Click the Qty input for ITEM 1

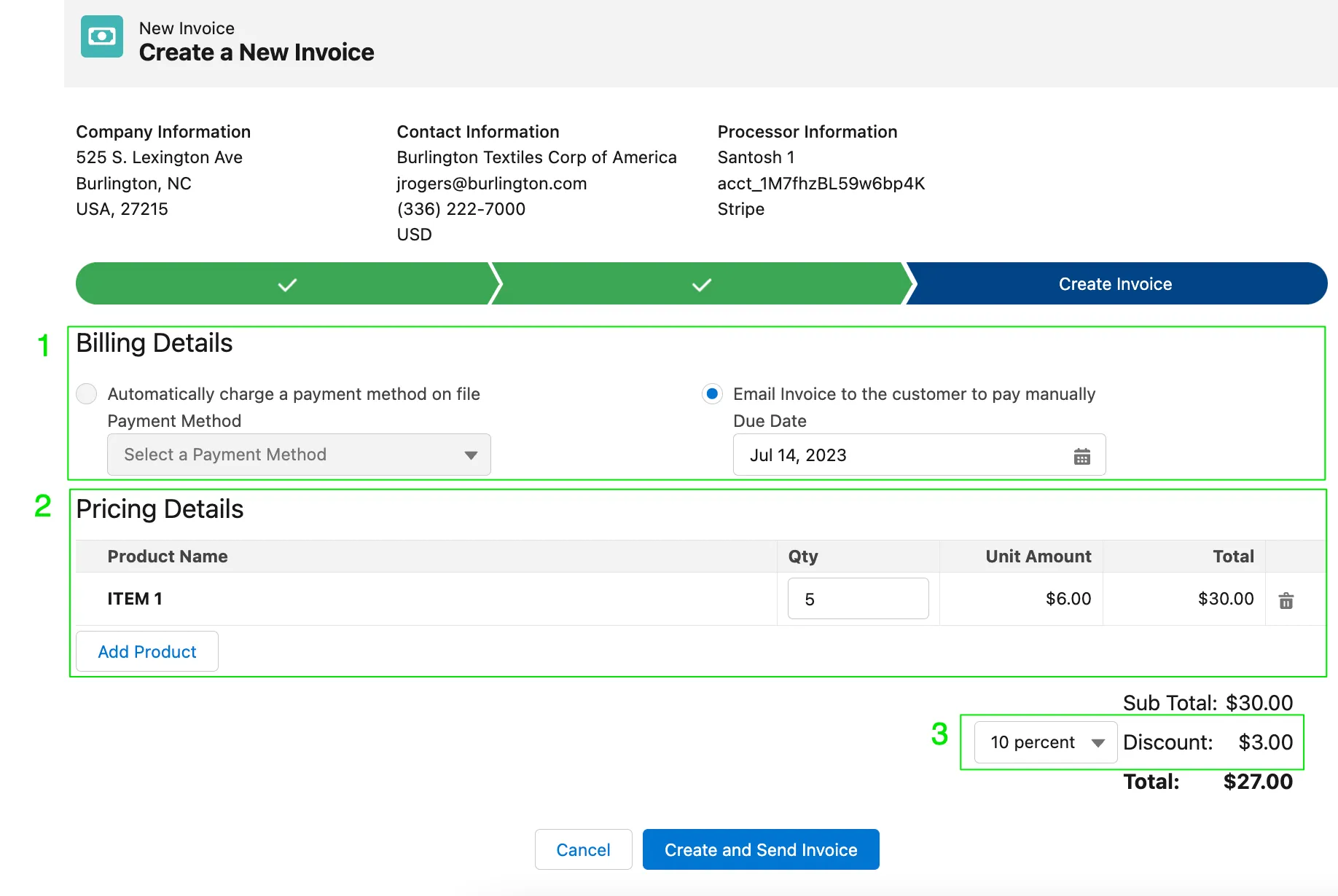pyautogui.click(x=858, y=599)
